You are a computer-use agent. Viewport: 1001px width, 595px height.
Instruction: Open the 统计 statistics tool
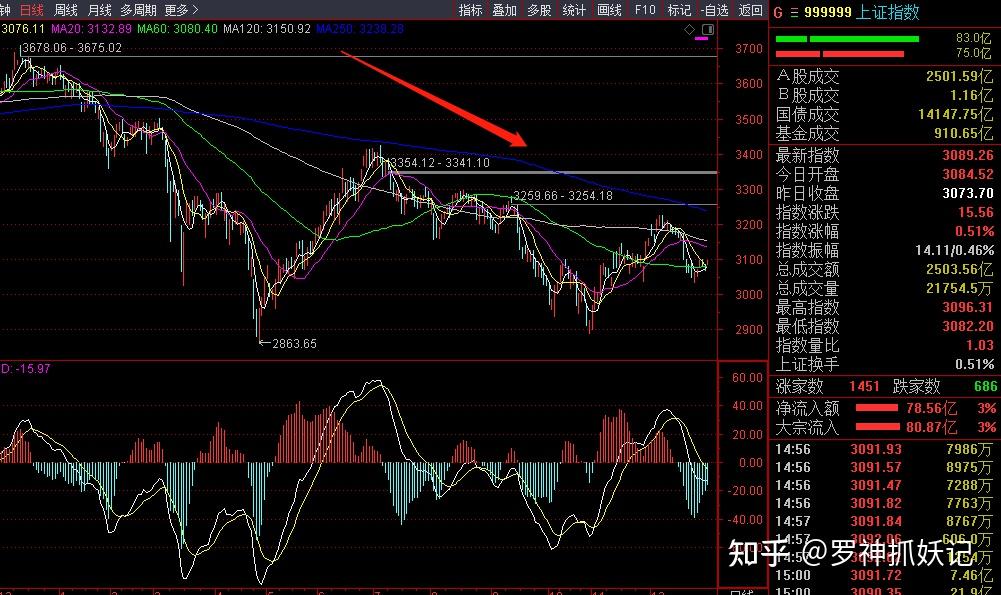point(574,10)
